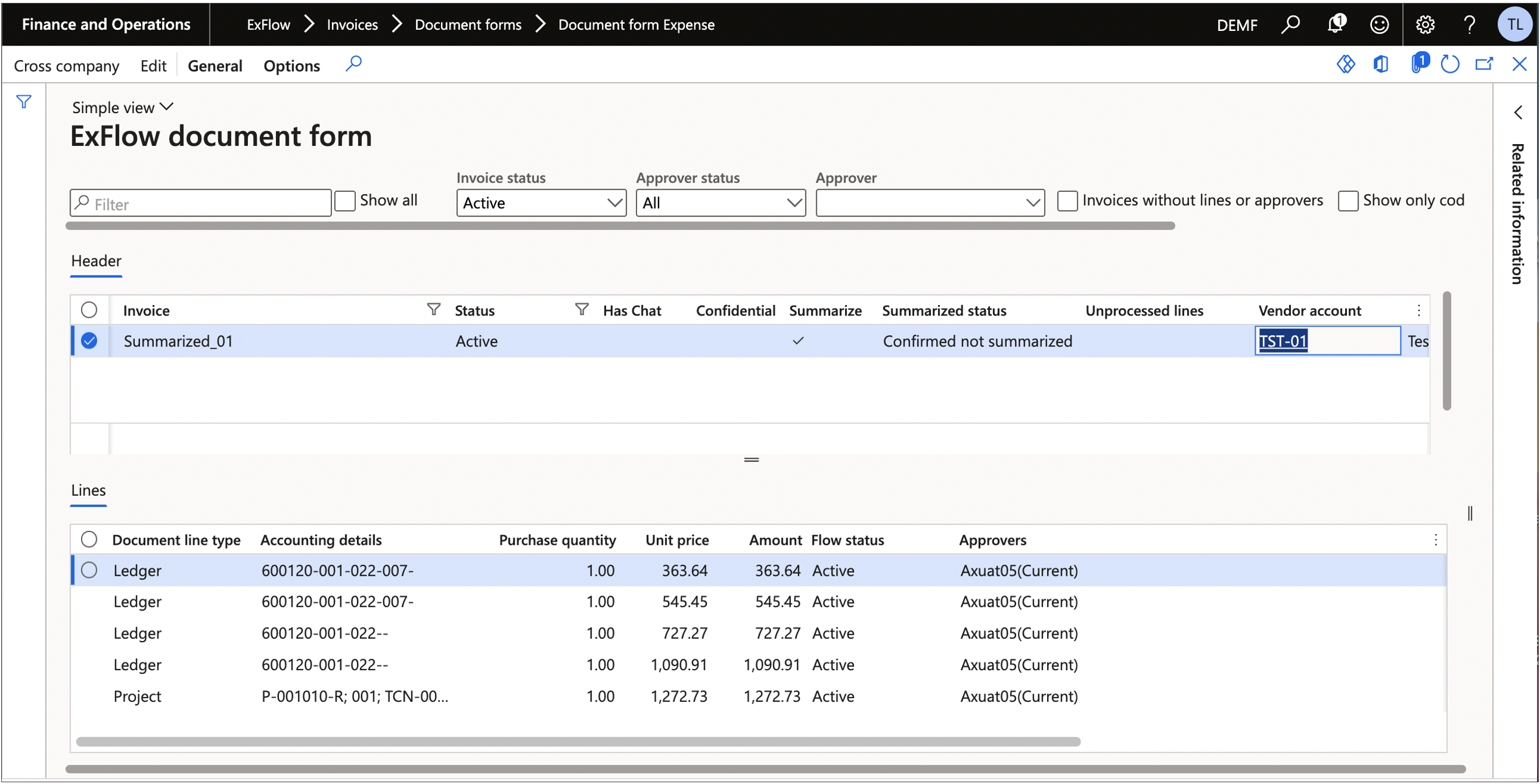Click the Edit menu item

(153, 66)
